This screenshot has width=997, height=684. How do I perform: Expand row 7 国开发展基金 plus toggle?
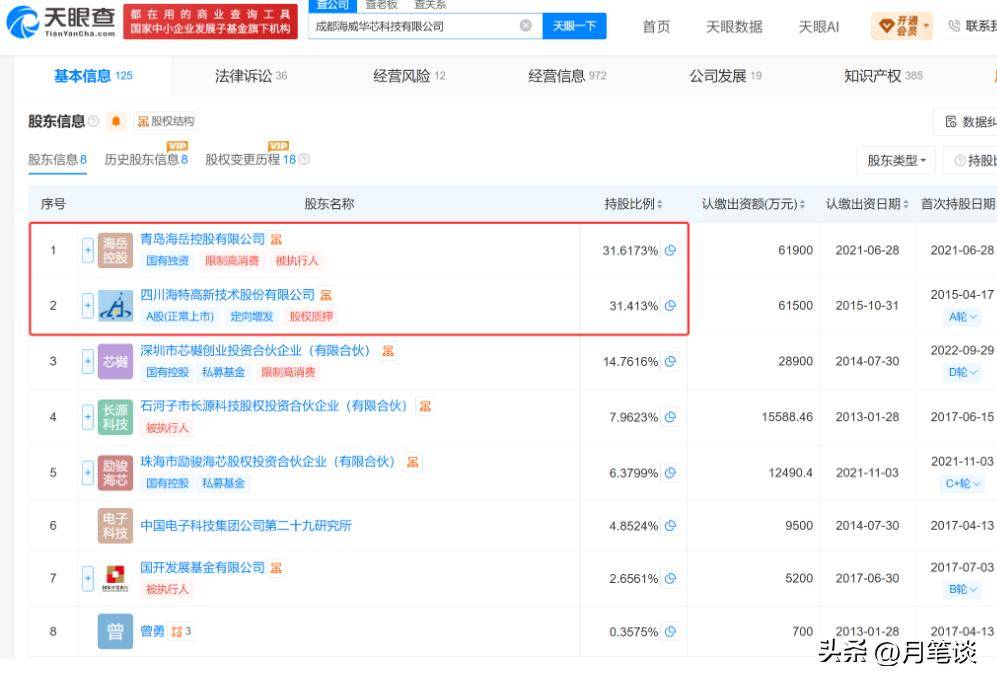click(88, 578)
